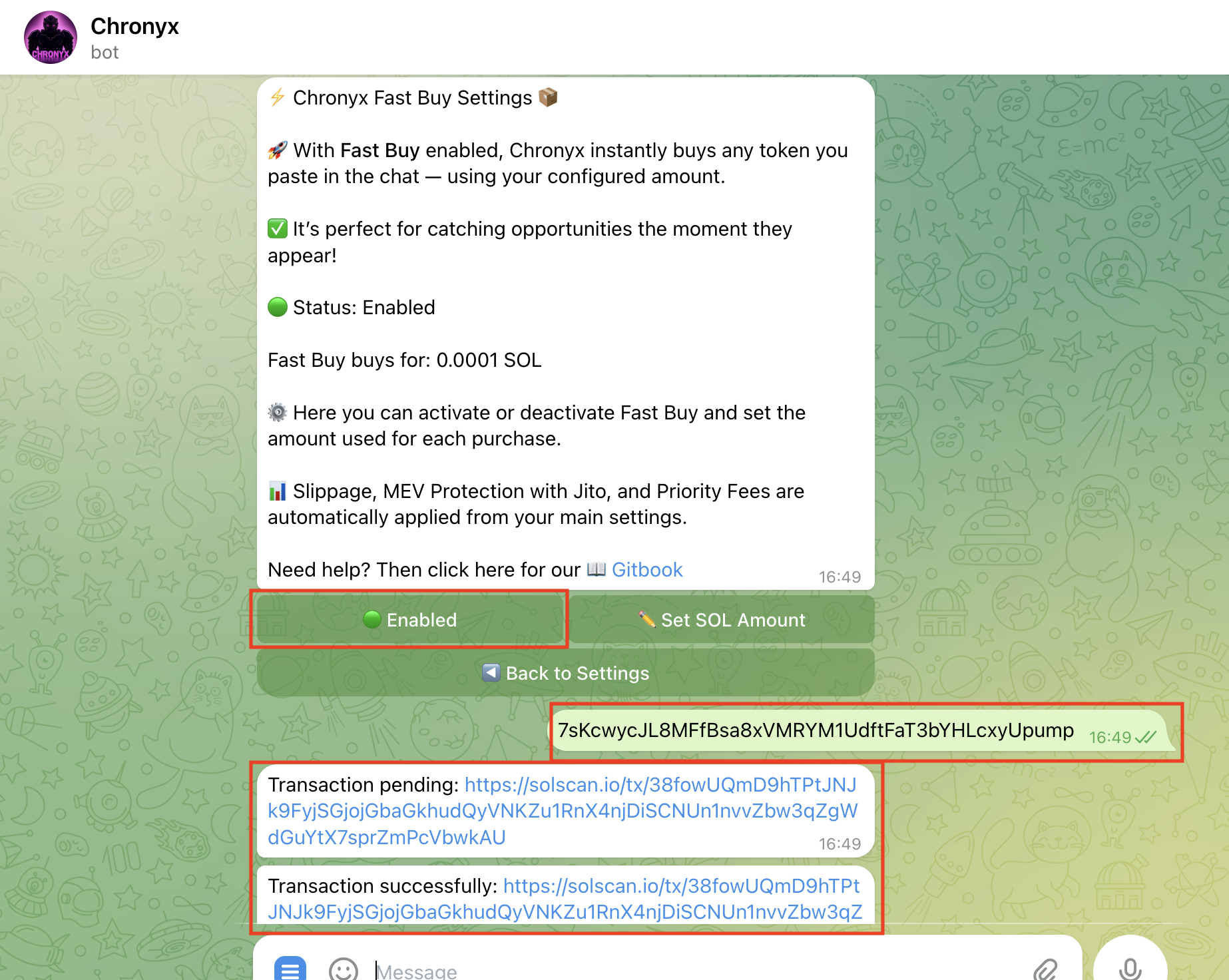Viewport: 1229px width, 980px height.
Task: Open the Gitbook help link
Action: tap(647, 569)
